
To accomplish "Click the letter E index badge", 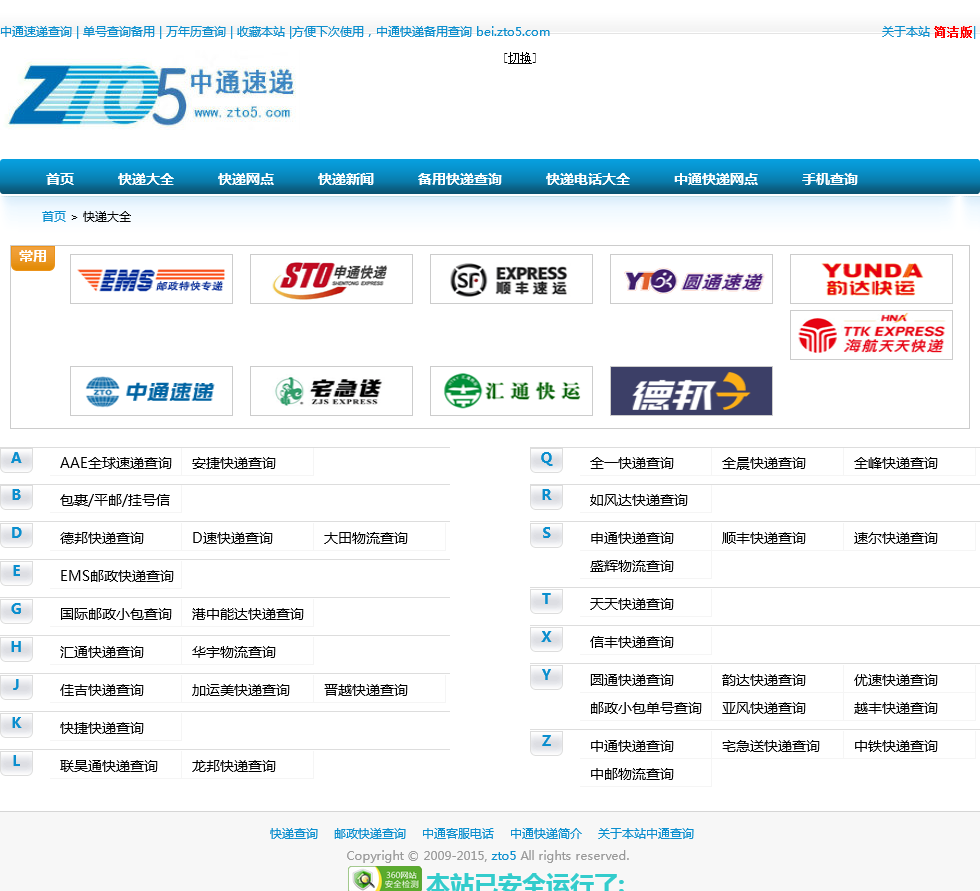I will pyautogui.click(x=16, y=572).
